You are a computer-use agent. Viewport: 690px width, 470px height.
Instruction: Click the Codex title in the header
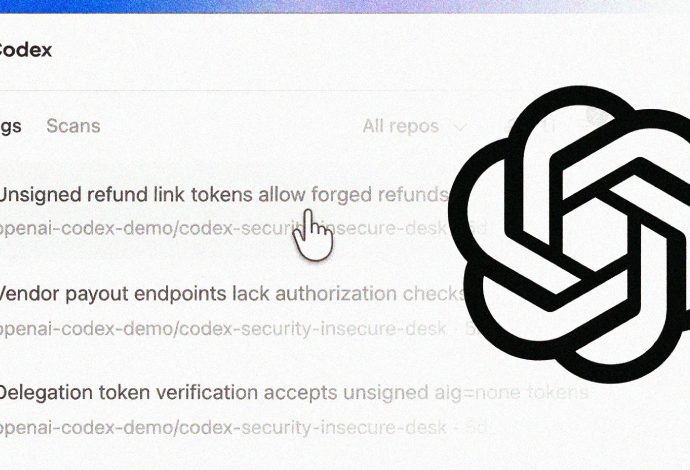[x=25, y=50]
